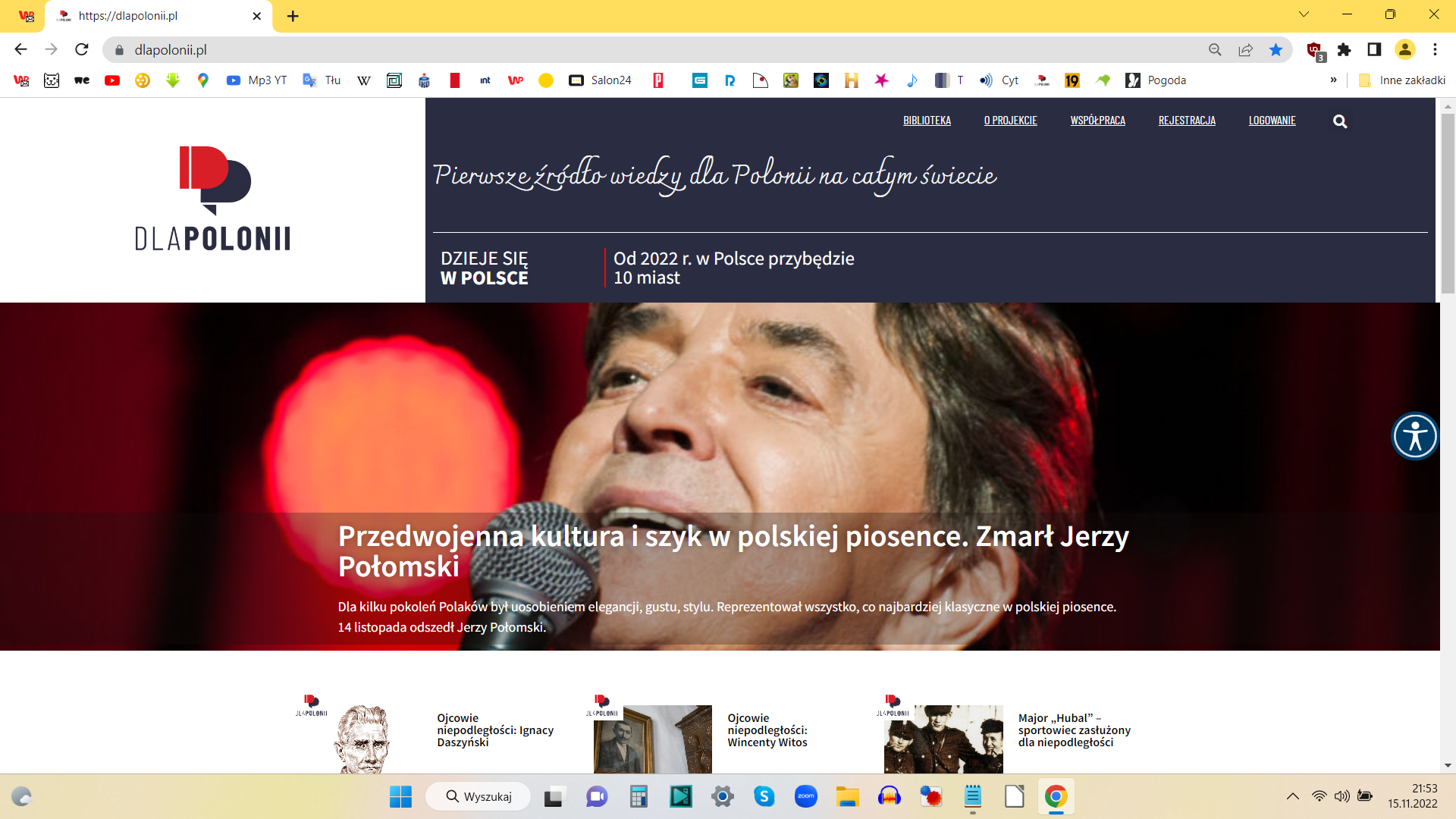Open the BIBLIOTEKA menu item
This screenshot has width=1456, height=819.
[x=927, y=121]
